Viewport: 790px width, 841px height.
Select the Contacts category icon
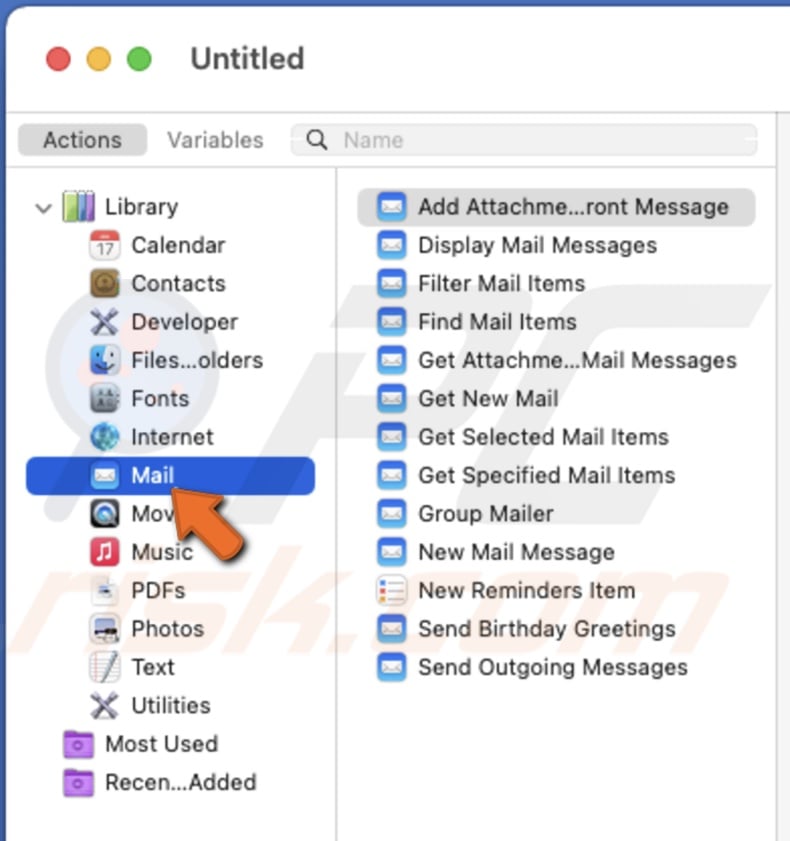point(105,283)
